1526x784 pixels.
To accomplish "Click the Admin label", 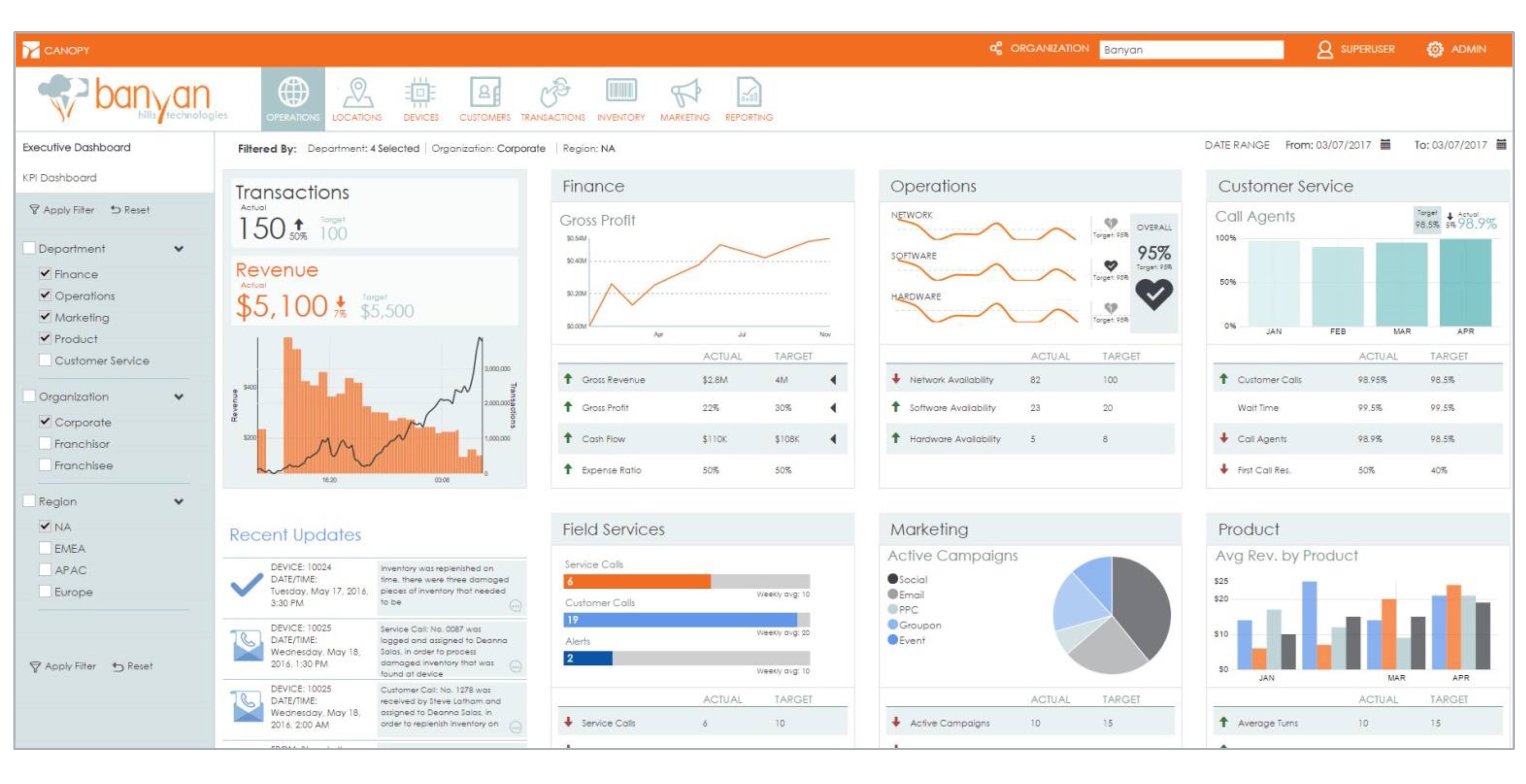I will tap(1468, 49).
